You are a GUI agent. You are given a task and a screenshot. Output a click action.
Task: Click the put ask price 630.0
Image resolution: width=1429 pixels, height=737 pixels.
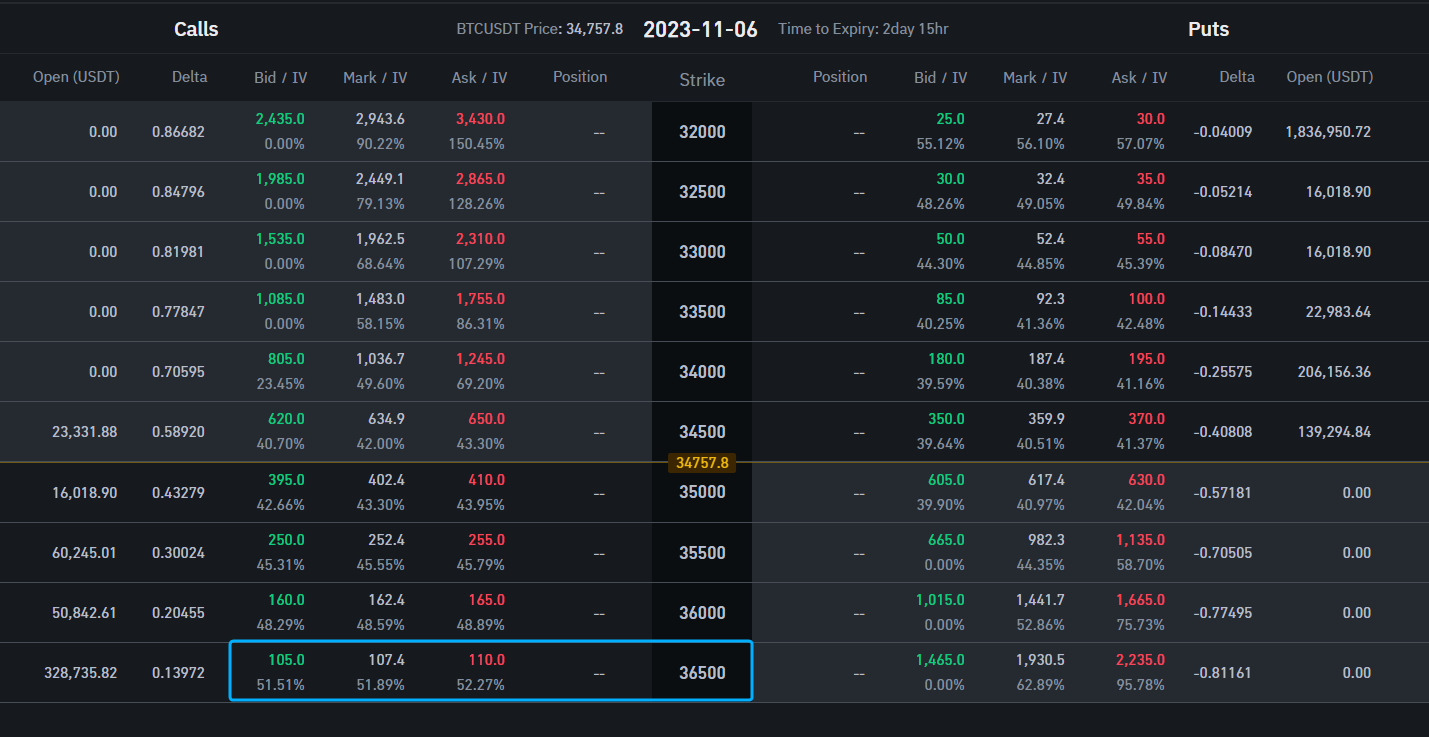pyautogui.click(x=1146, y=480)
